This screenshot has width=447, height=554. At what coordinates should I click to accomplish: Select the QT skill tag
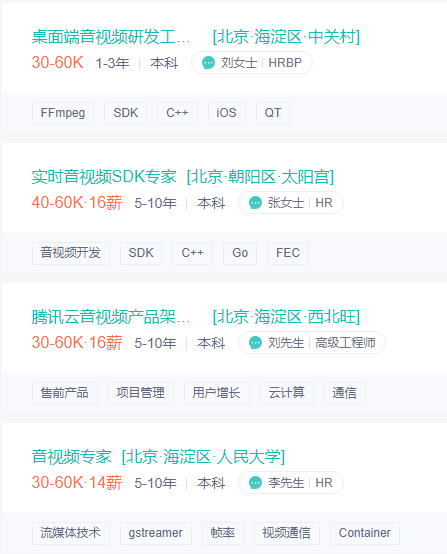coord(273,113)
